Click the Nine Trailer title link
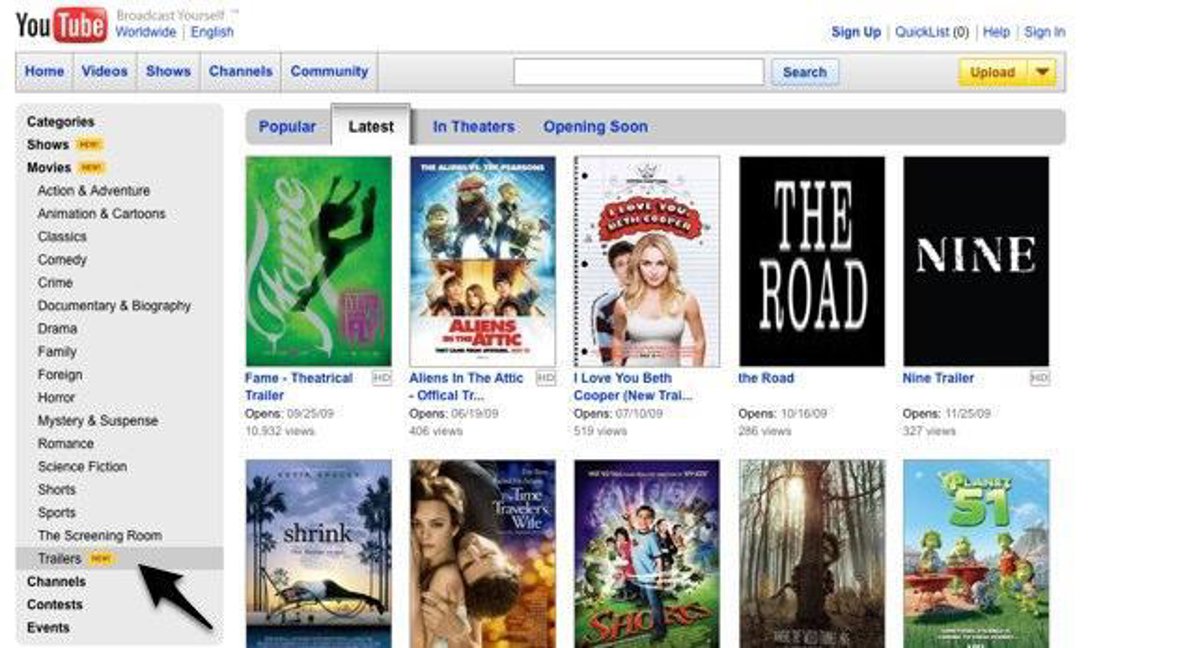The height and width of the screenshot is (648, 1200). (938, 378)
